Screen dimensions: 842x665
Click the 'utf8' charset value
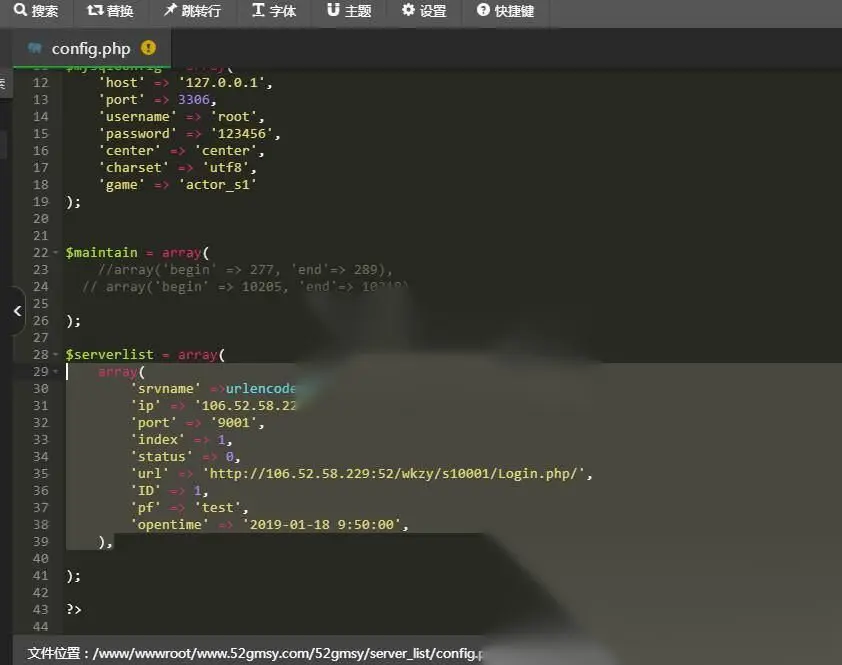(226, 168)
